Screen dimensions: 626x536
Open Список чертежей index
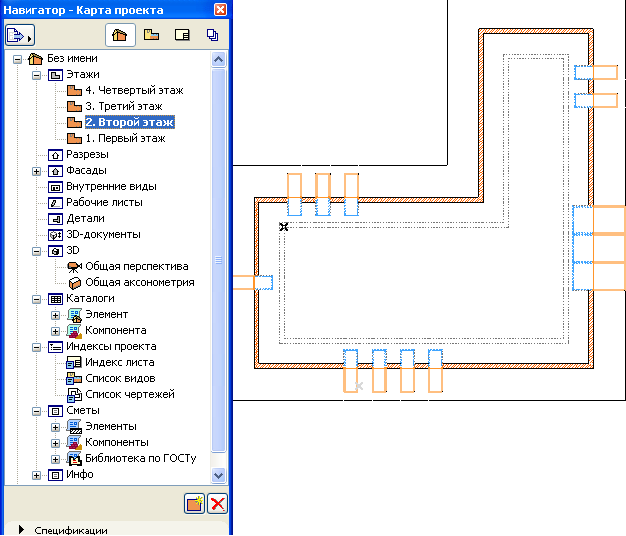(129, 394)
